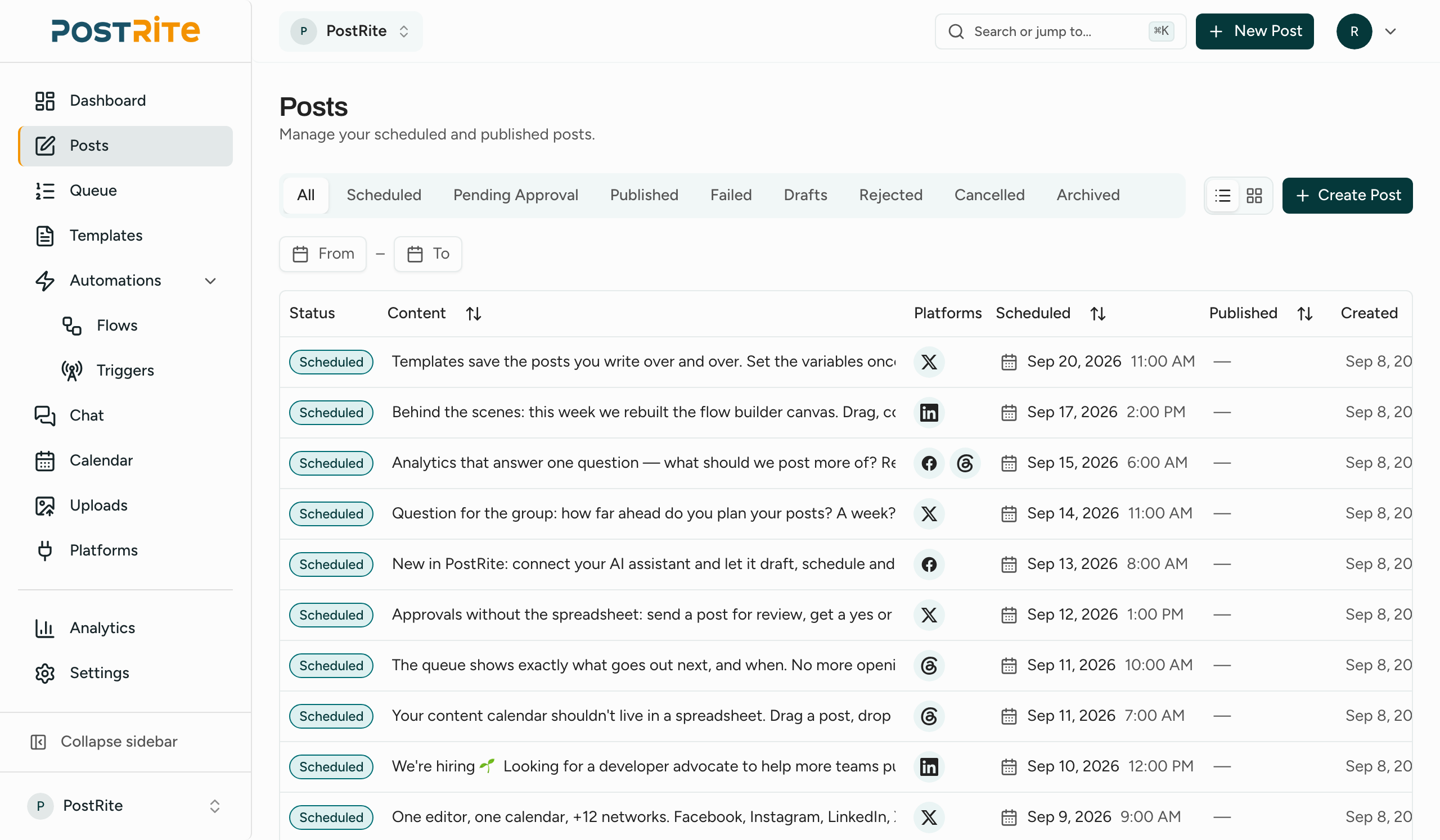Open post 'Behind the scenes: this week'
The width and height of the screenshot is (1440, 840).
643,412
